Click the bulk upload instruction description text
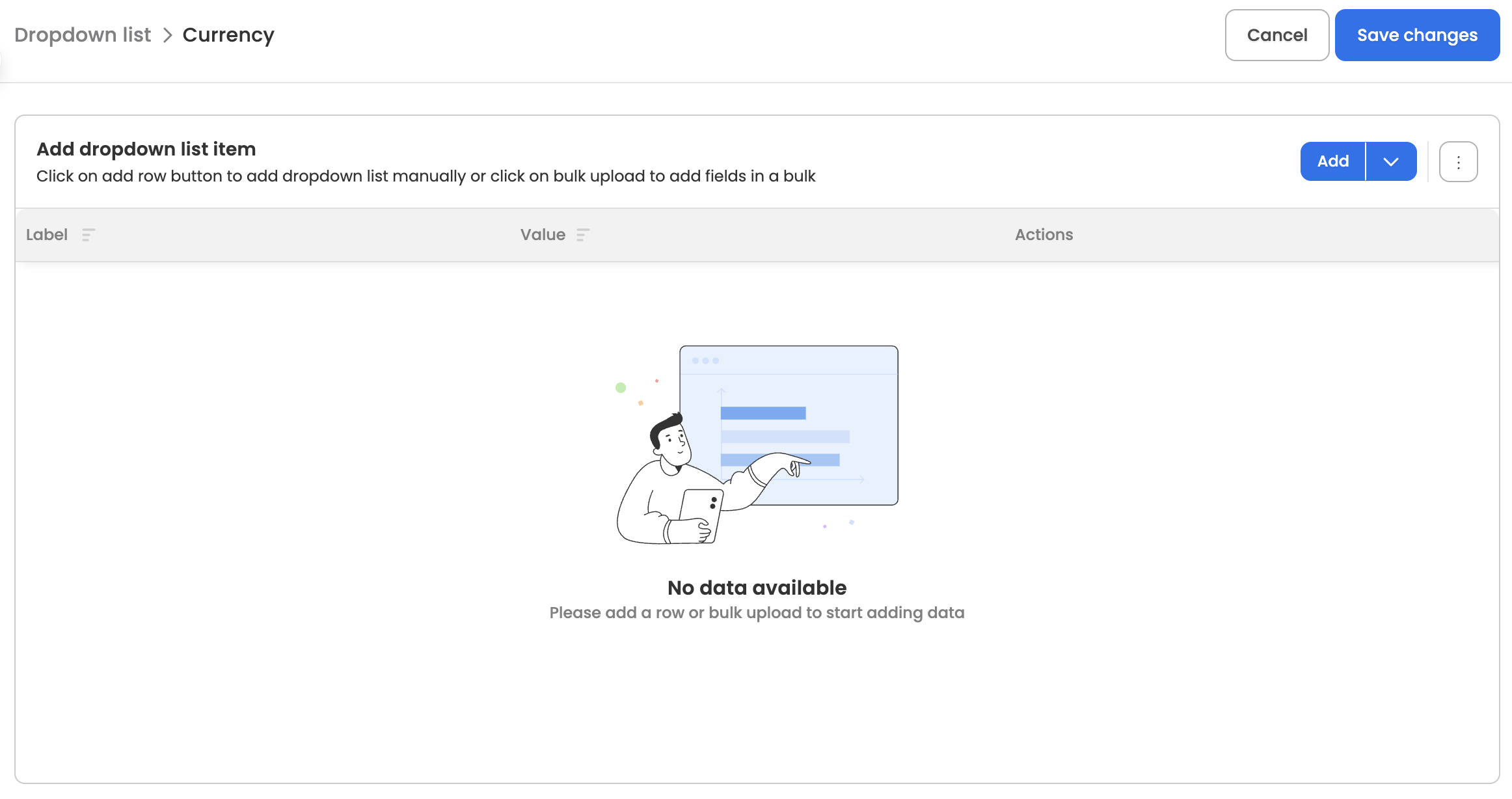 pos(425,176)
